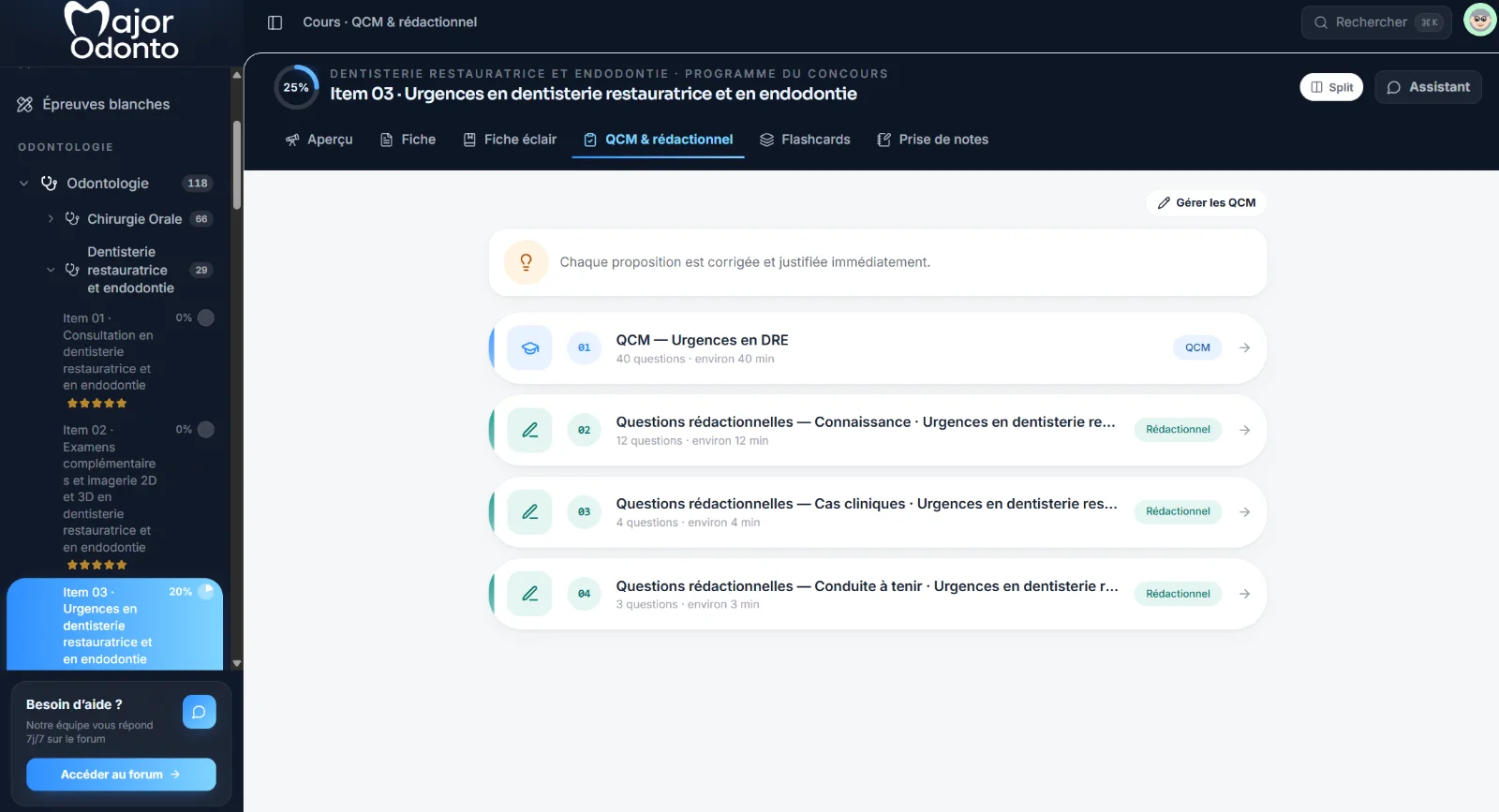Viewport: 1499px width, 812px height.
Task: Click number badge 03
Action: tap(584, 511)
